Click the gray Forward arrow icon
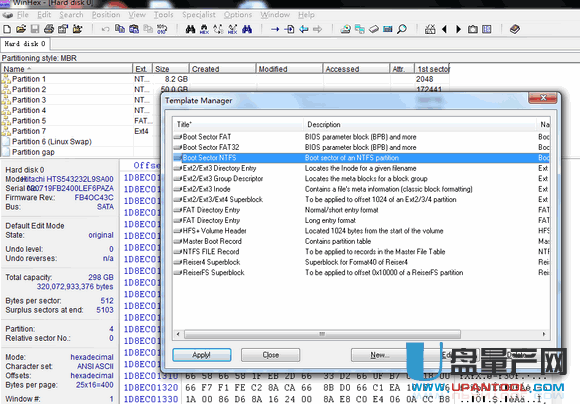Screen dimensions: 580x404 tap(317, 29)
